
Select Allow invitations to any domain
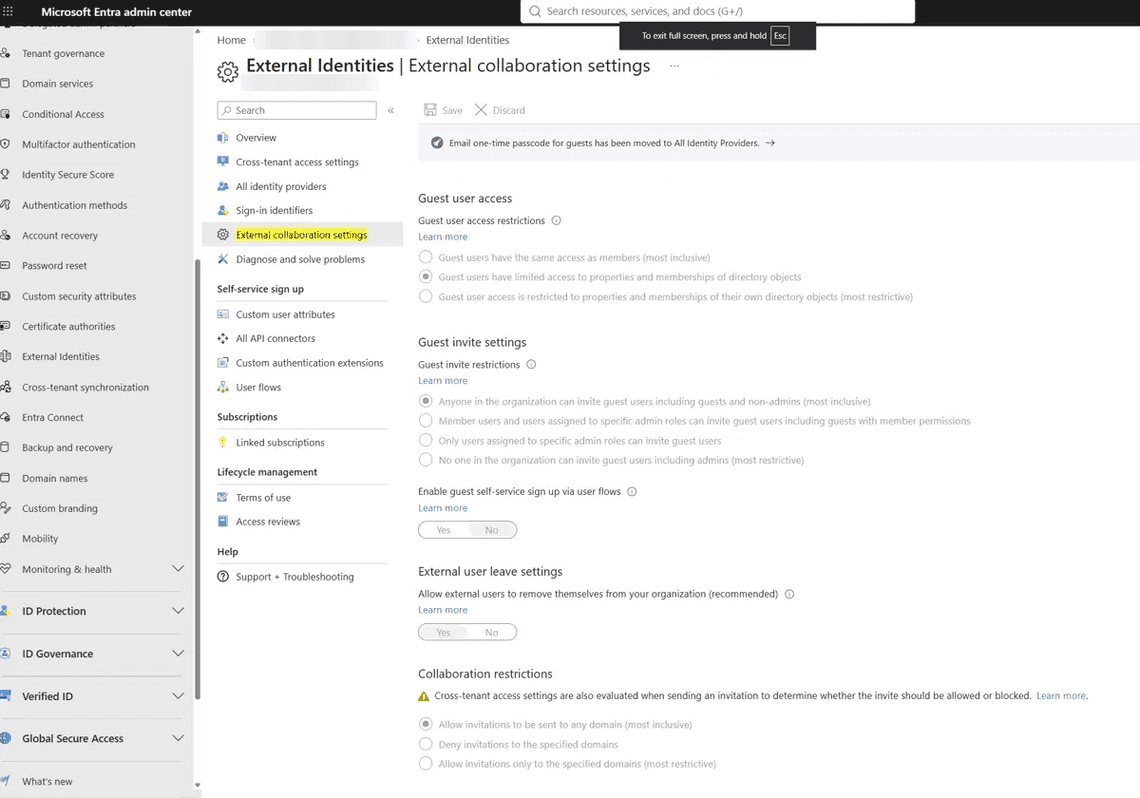coord(426,725)
